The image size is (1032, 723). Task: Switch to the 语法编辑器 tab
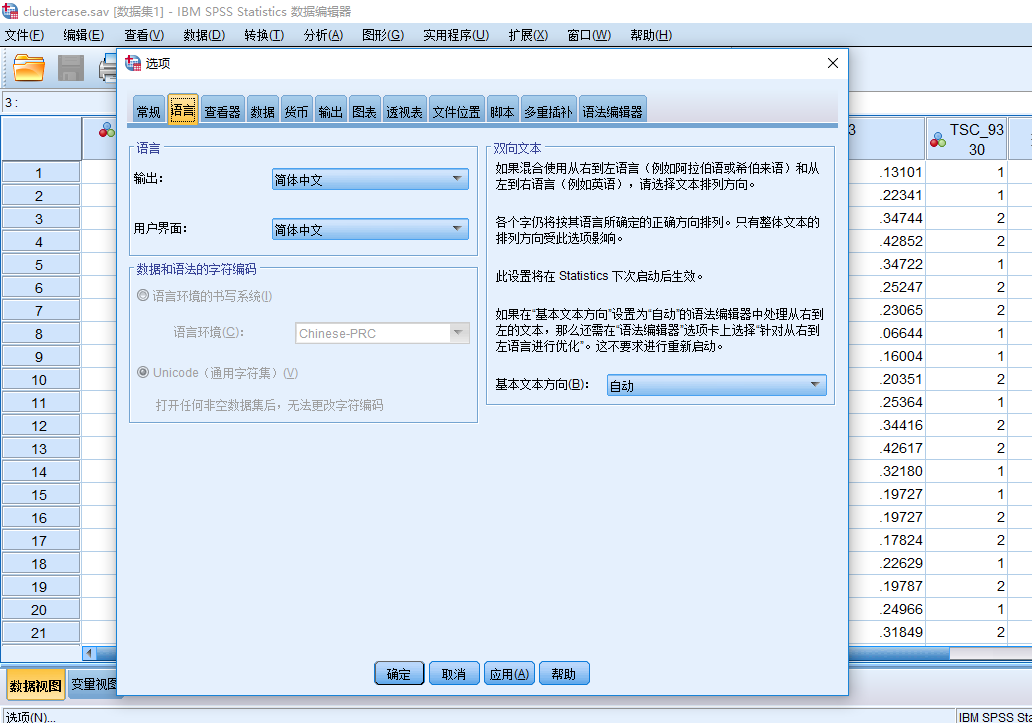(x=612, y=111)
